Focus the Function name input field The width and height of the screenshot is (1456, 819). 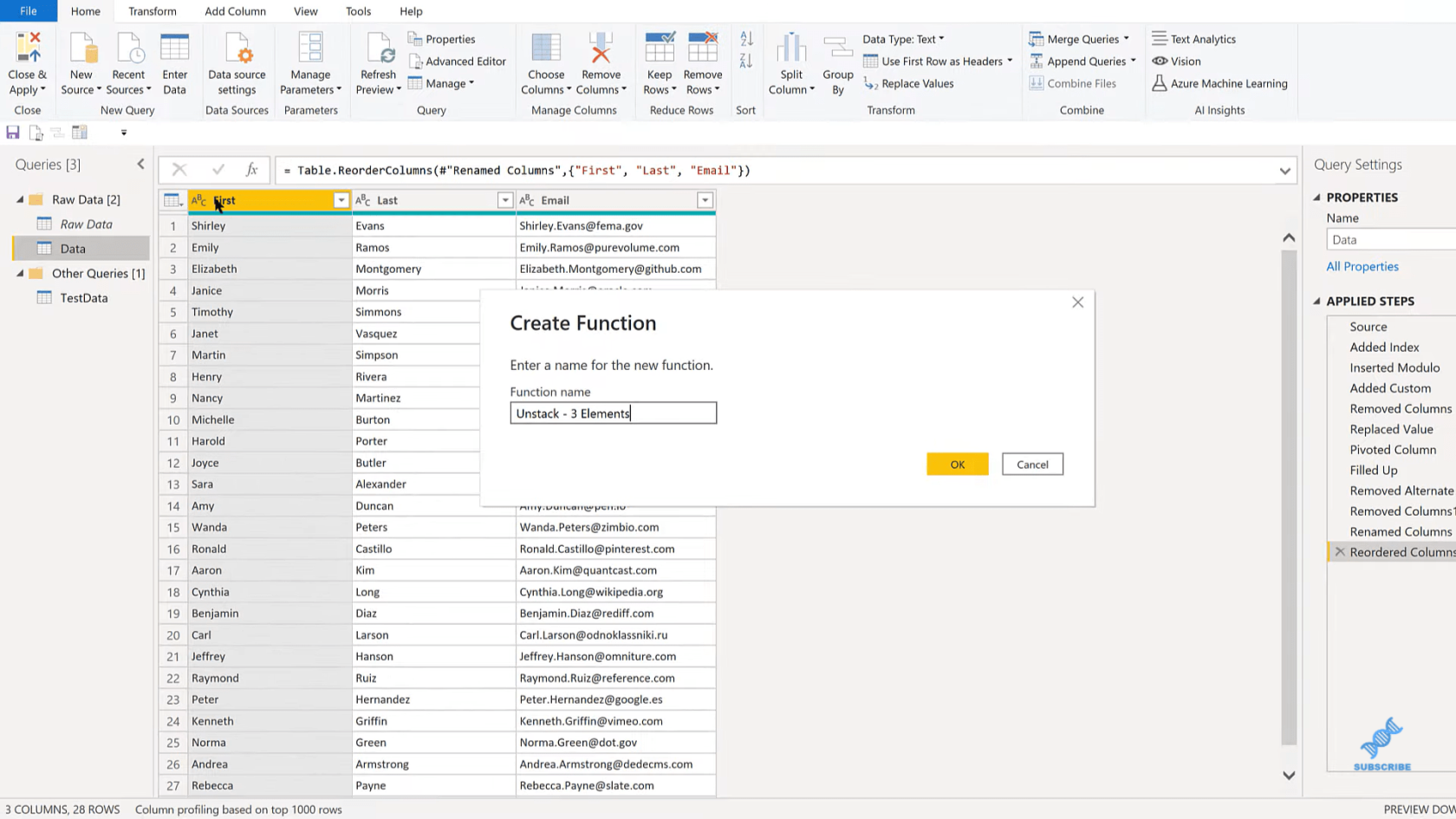[x=614, y=413]
